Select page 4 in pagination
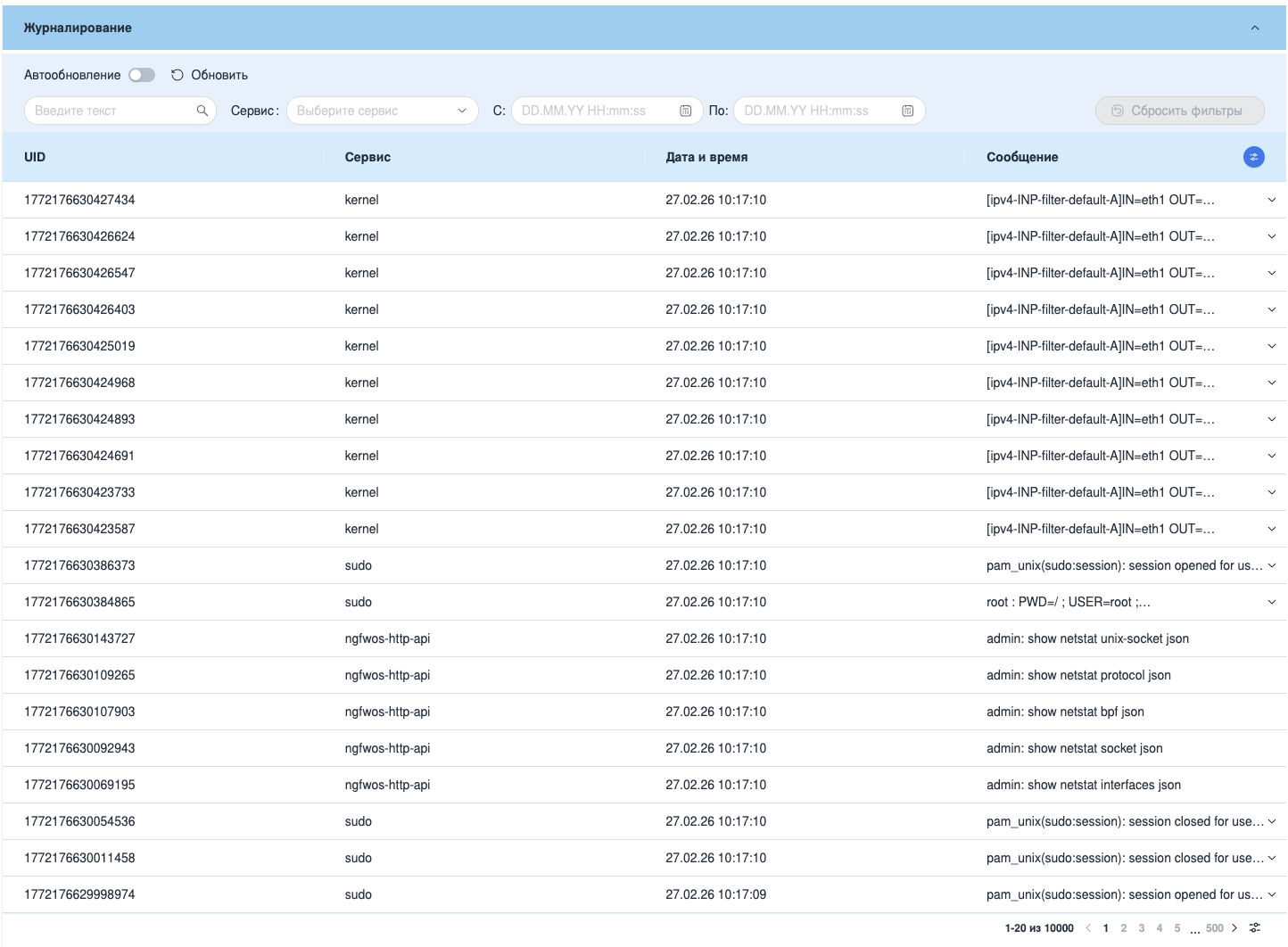This screenshot has width=1288, height=947. pyautogui.click(x=1160, y=928)
